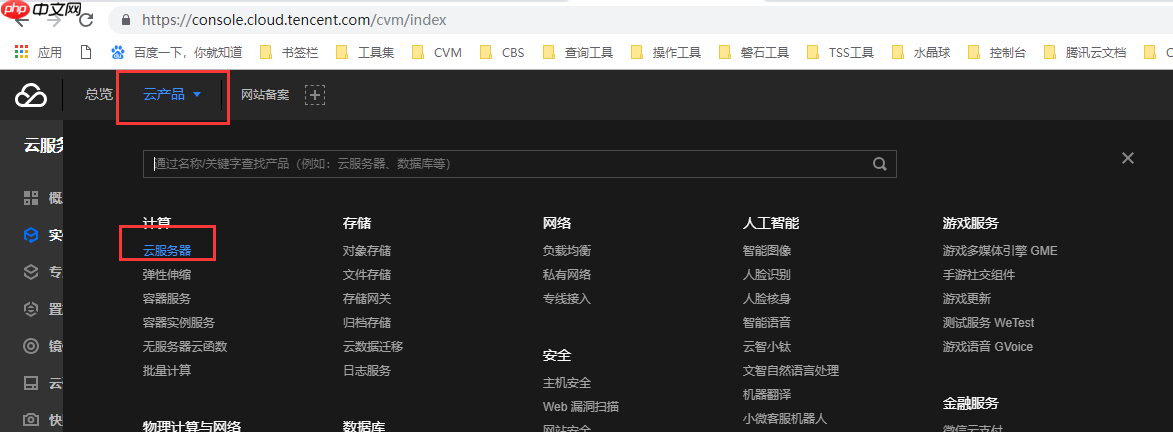Click the browser reload icon

coord(86,20)
